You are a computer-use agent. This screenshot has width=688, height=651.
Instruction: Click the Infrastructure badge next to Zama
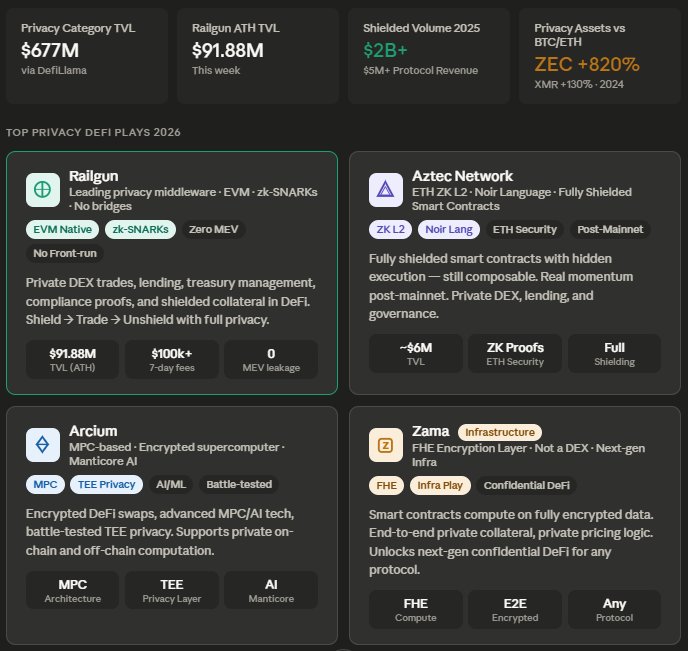click(x=500, y=432)
